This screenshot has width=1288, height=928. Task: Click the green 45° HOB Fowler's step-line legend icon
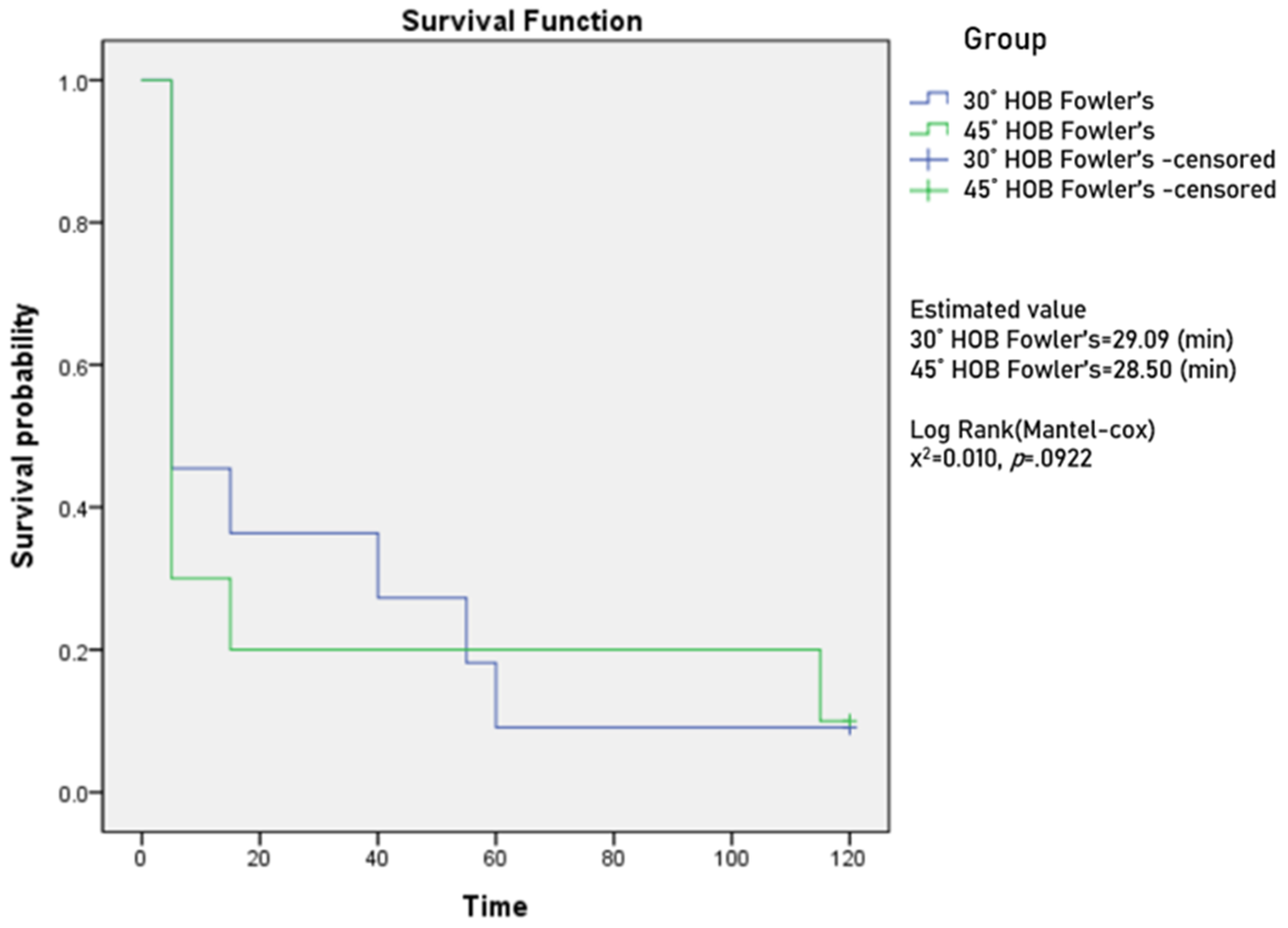pos(929,129)
